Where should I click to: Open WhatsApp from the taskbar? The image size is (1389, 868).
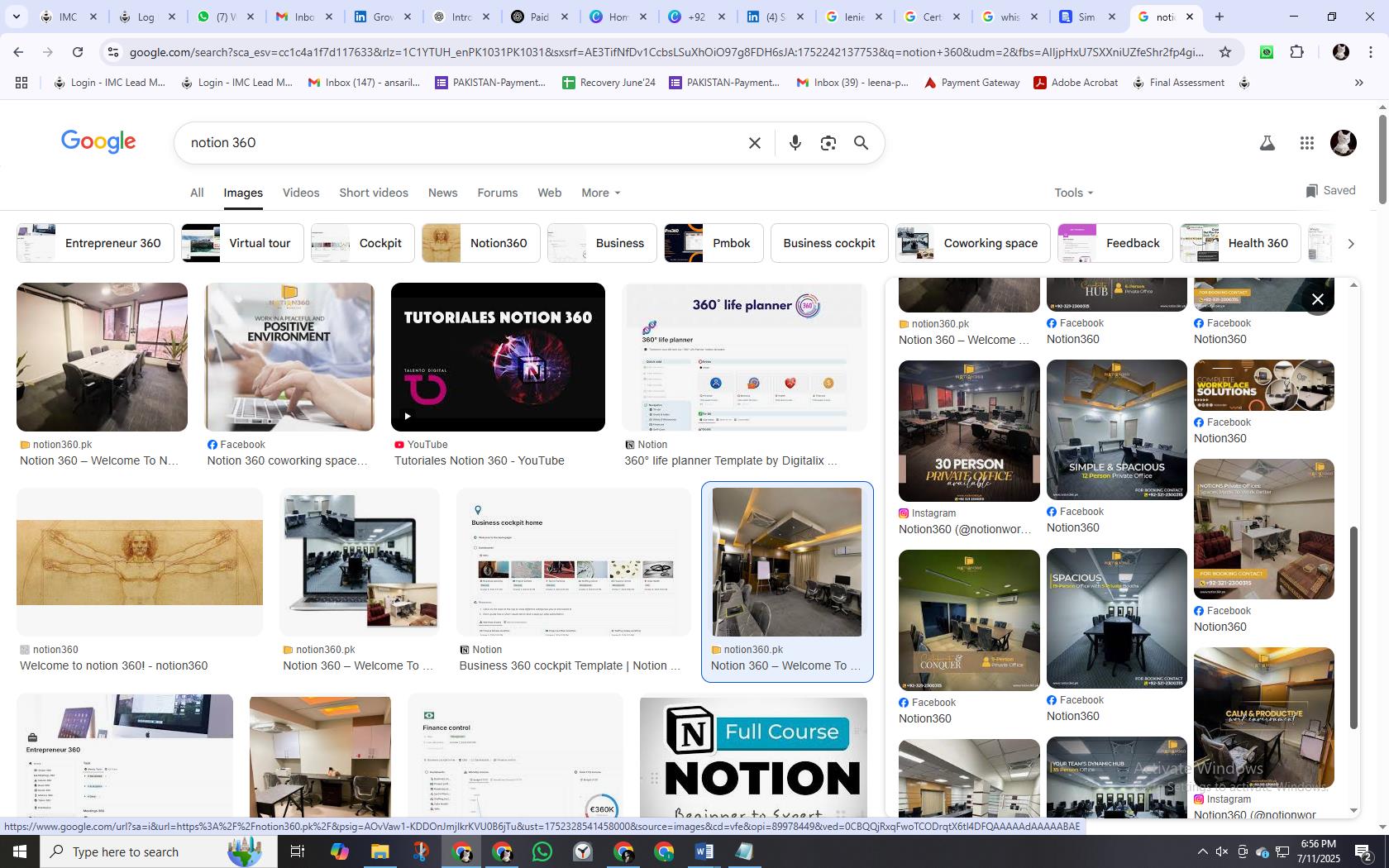(x=542, y=851)
